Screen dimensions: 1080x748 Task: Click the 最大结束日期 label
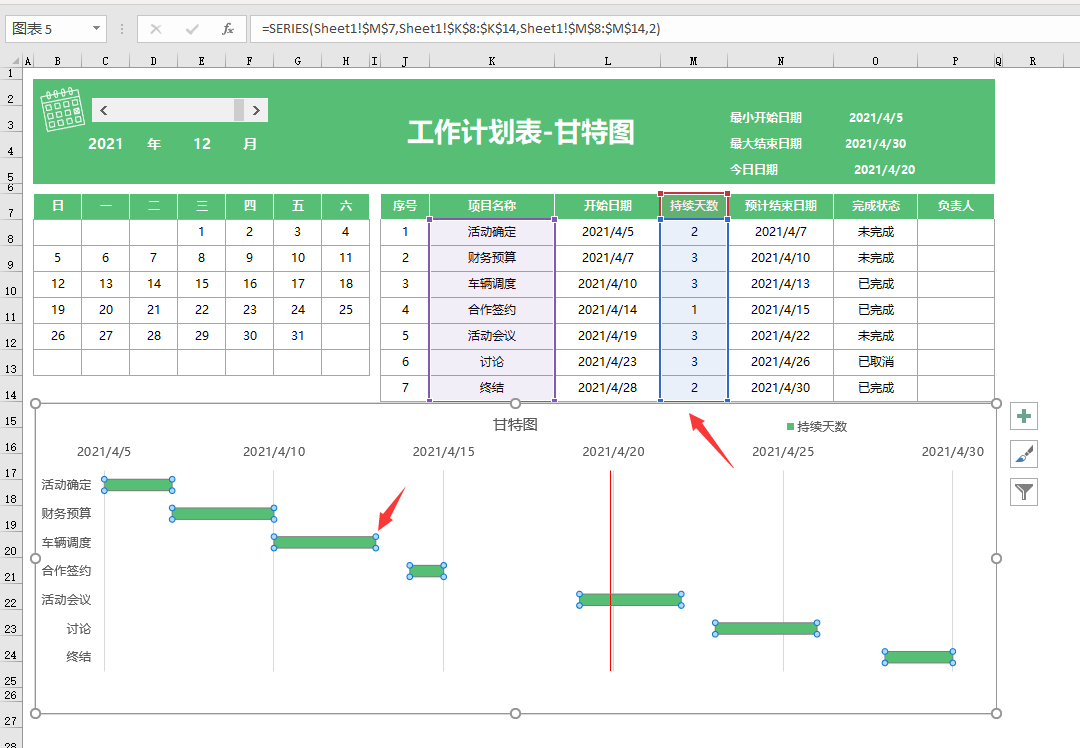[766, 144]
